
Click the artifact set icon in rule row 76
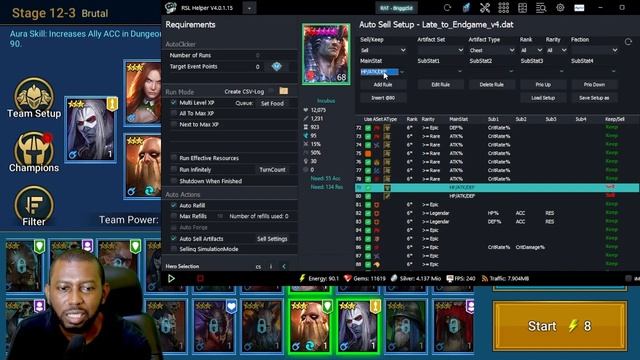tap(377, 162)
